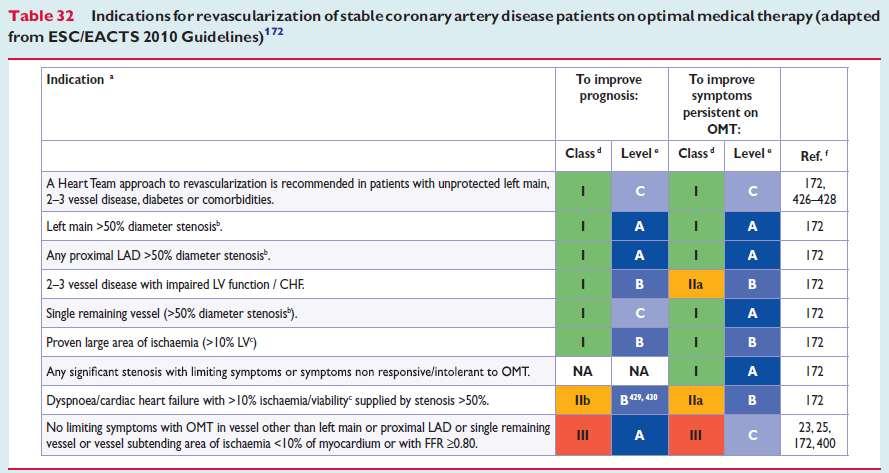
Task: Click the orange IIa class cell in the impaired LV function row
Action: pyautogui.click(x=696, y=284)
